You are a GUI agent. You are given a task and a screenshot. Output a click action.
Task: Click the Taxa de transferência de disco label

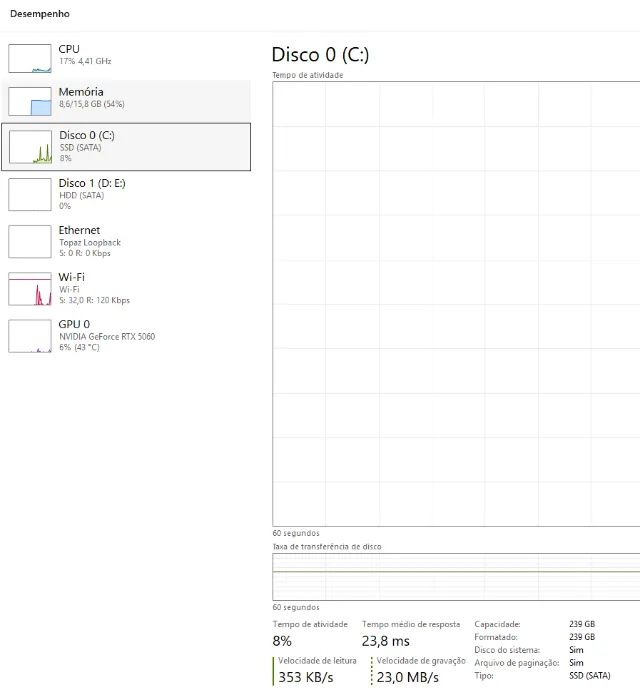point(327,546)
